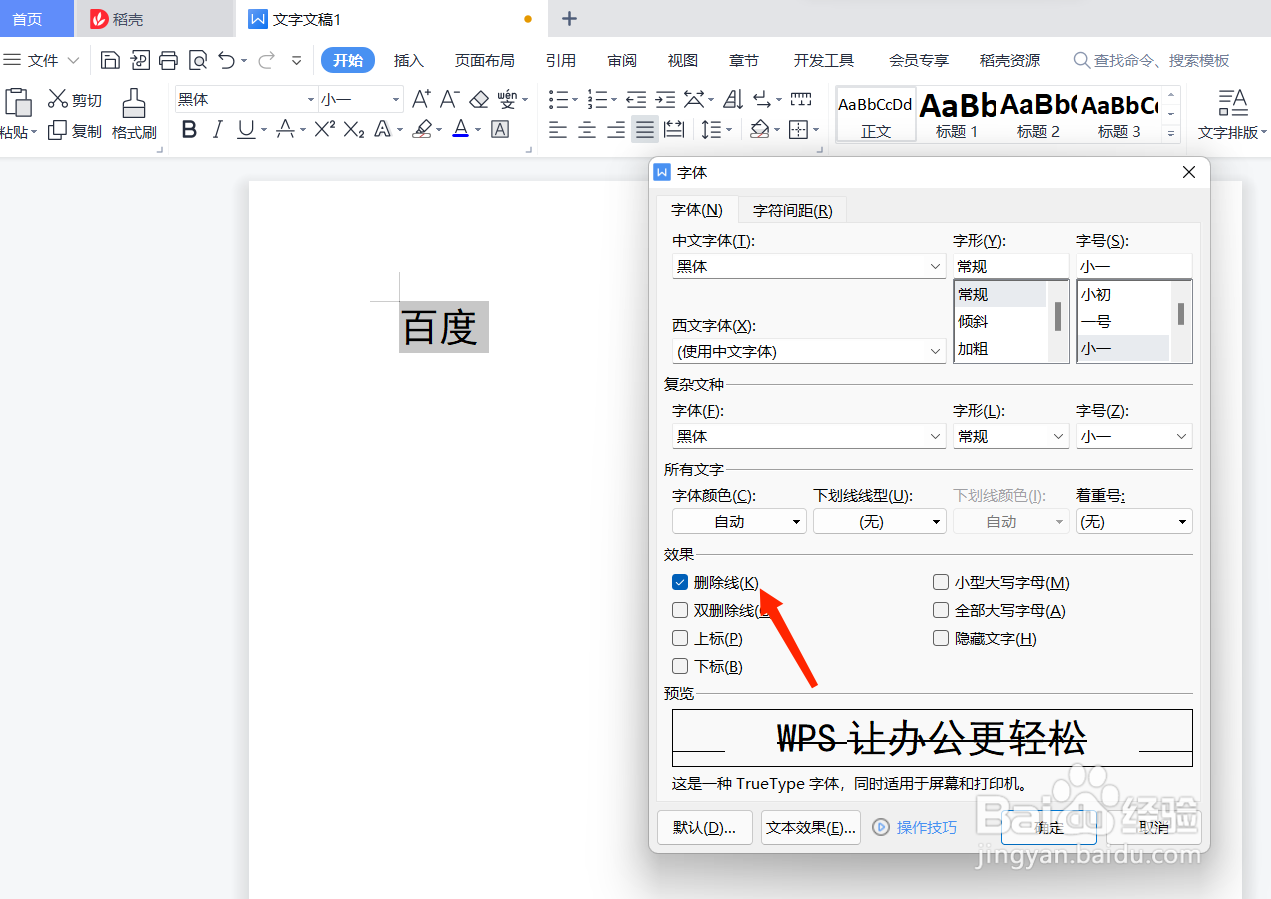Click the Print icon in quick toolbar
The height and width of the screenshot is (899, 1271).
coord(169,60)
